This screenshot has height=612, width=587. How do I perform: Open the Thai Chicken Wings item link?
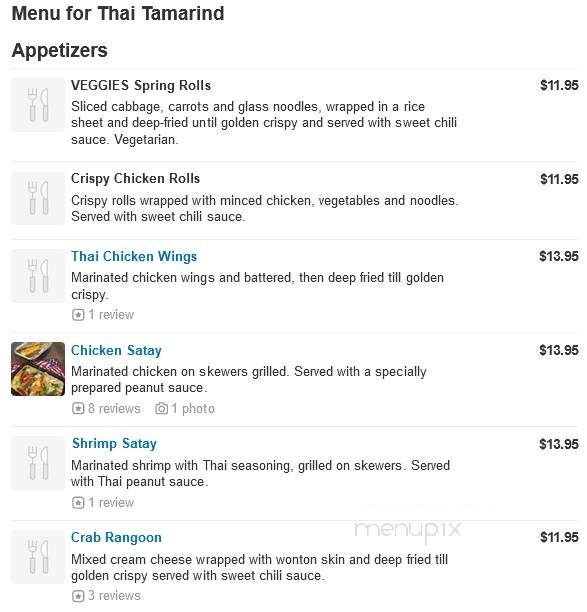point(134,256)
